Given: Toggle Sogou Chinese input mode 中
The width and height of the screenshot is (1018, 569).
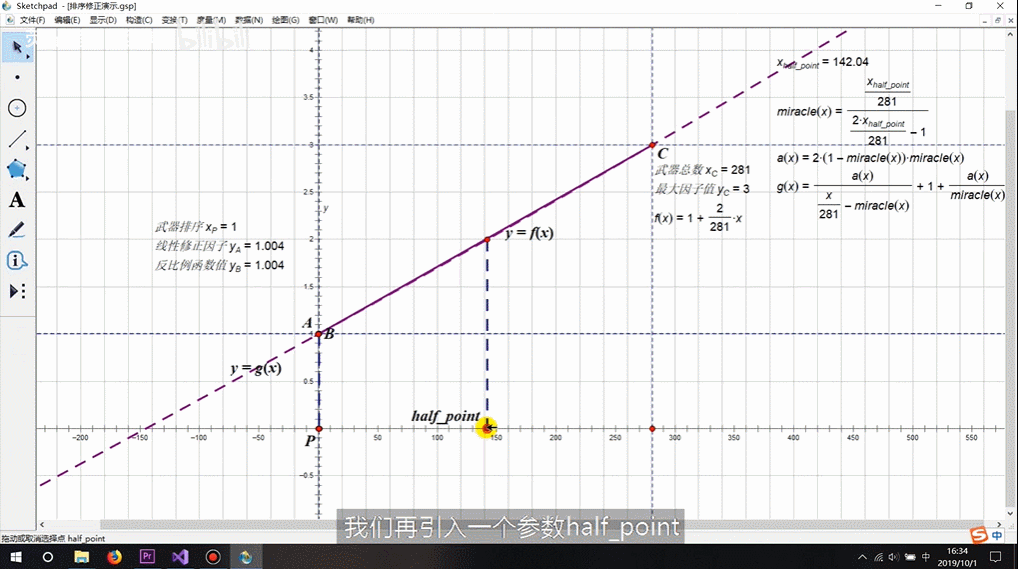Looking at the screenshot, I should [996, 535].
